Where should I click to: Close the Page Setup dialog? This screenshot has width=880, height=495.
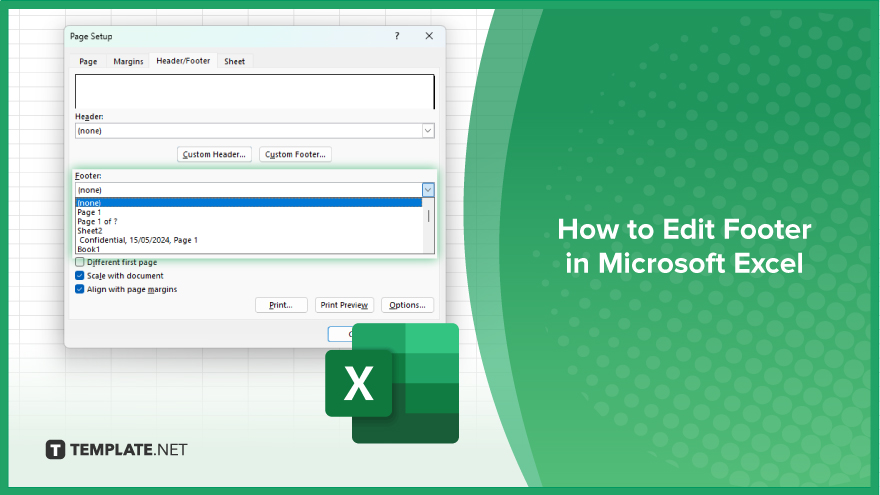point(429,36)
